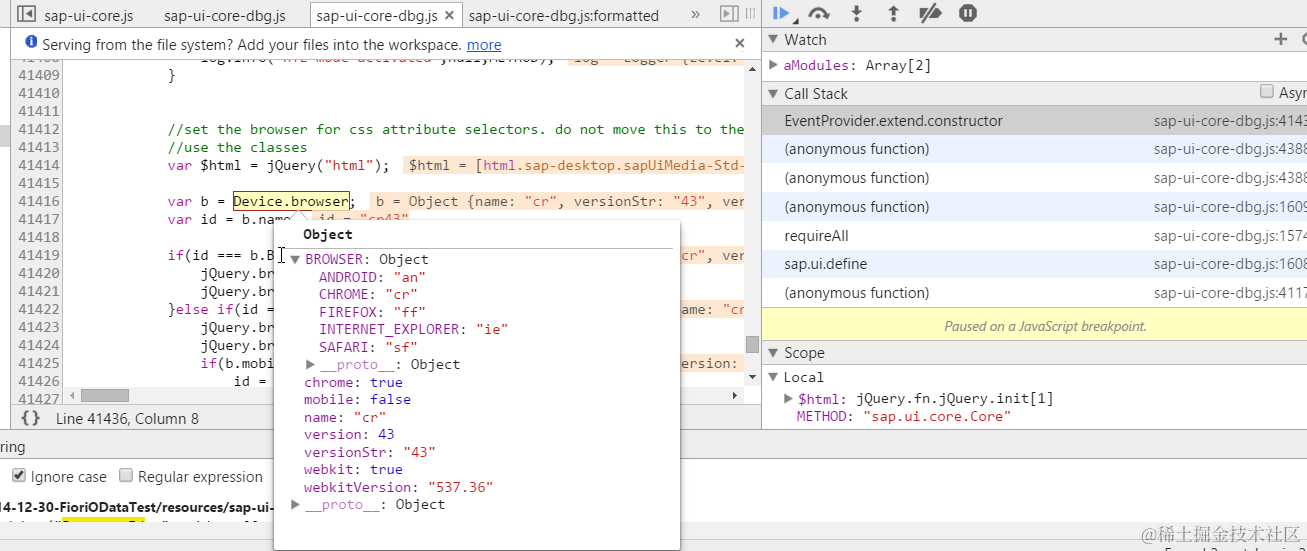Image resolution: width=1307 pixels, height=551 pixels.
Task: Open the more tabs overflow chevron
Action: 696,15
